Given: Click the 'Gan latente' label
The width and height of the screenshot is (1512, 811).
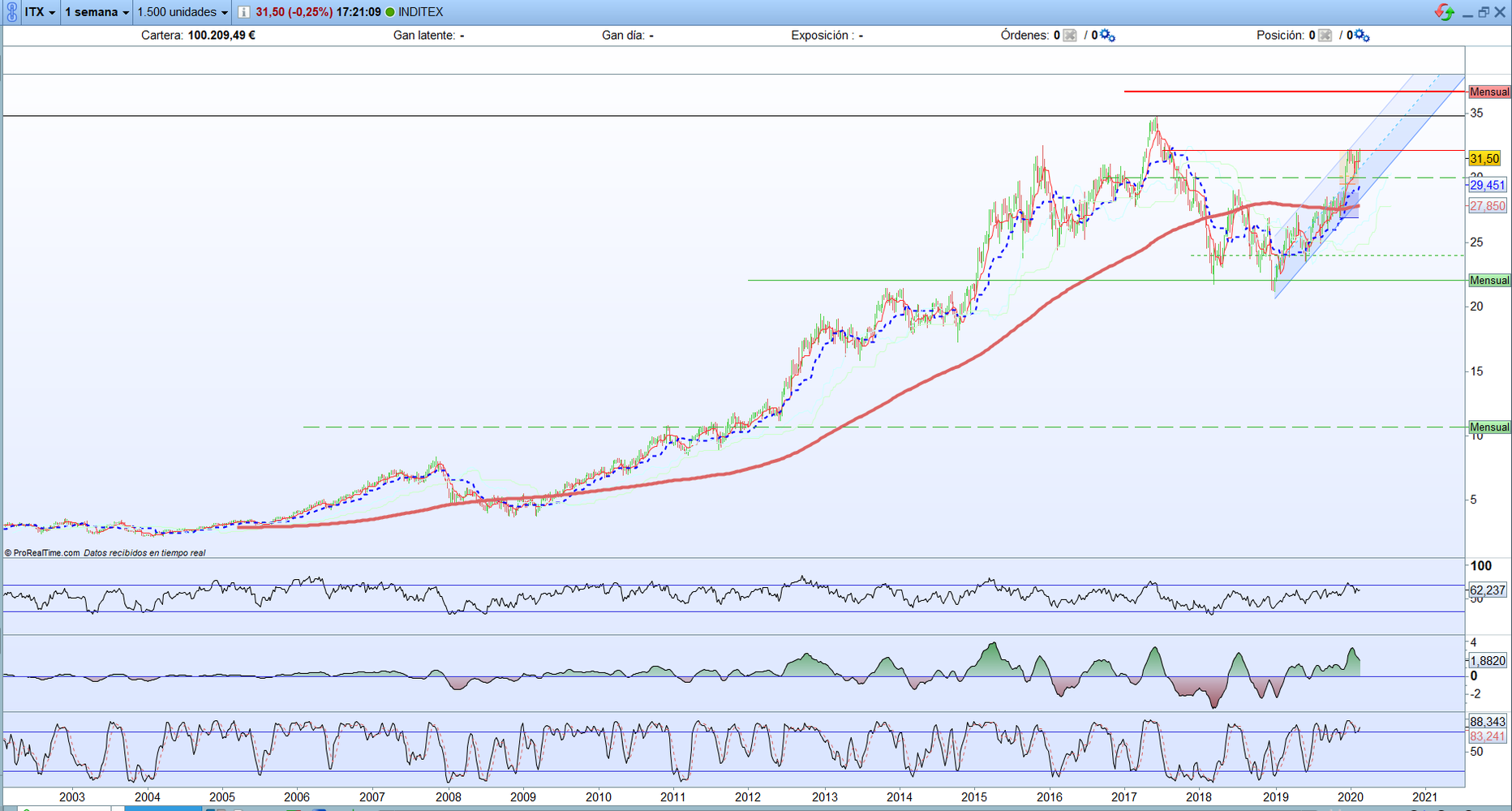Looking at the screenshot, I should pyautogui.click(x=424, y=35).
